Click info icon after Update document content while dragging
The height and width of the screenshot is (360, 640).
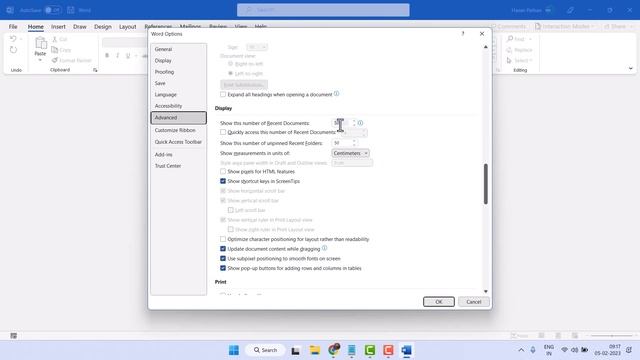click(x=324, y=248)
